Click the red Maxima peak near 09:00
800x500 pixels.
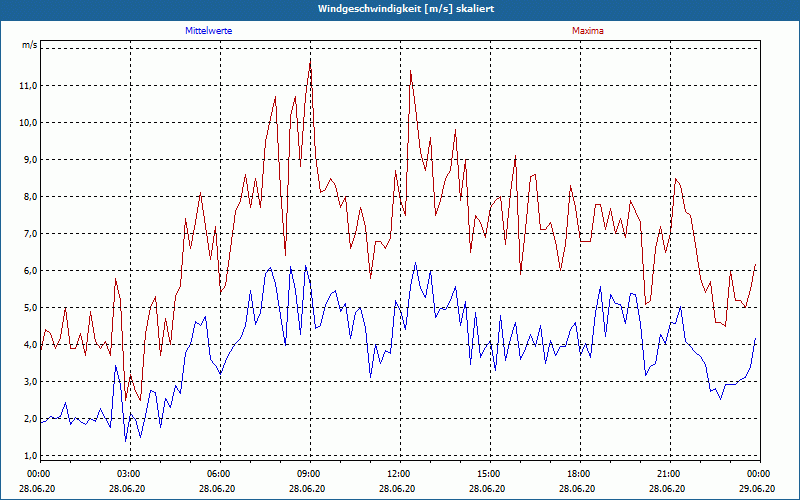pyautogui.click(x=310, y=63)
